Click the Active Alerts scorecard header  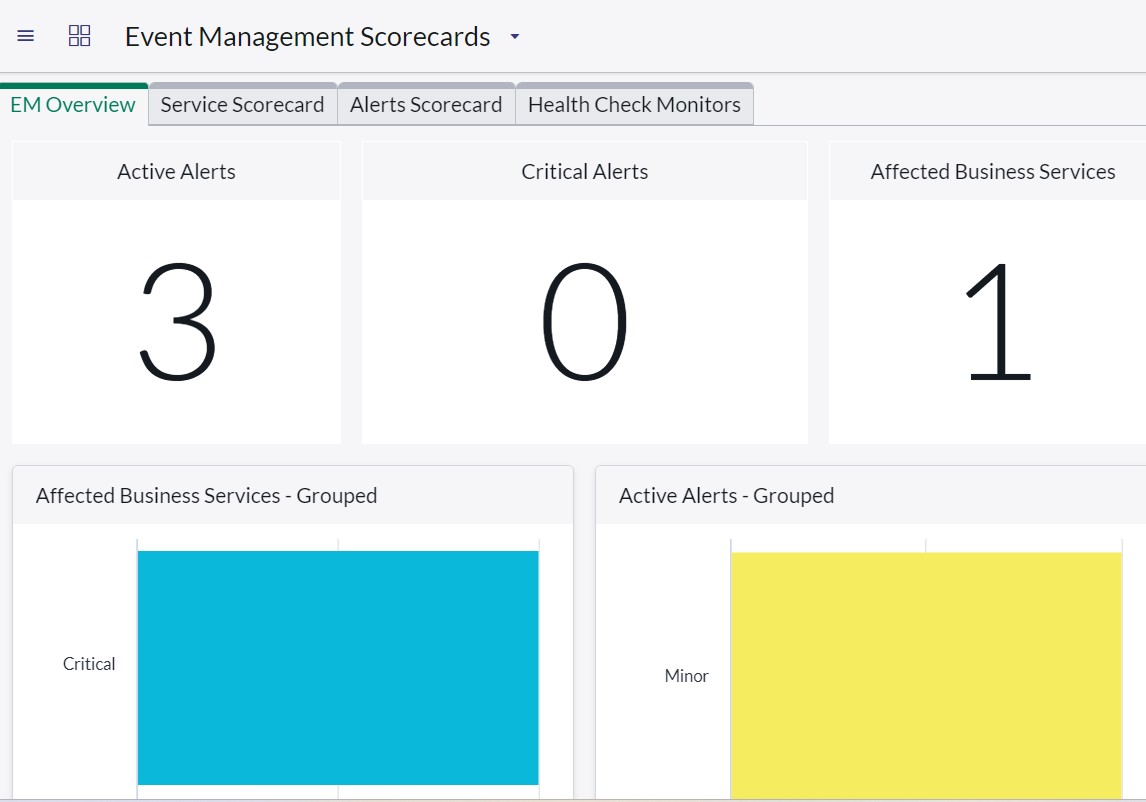point(176,171)
